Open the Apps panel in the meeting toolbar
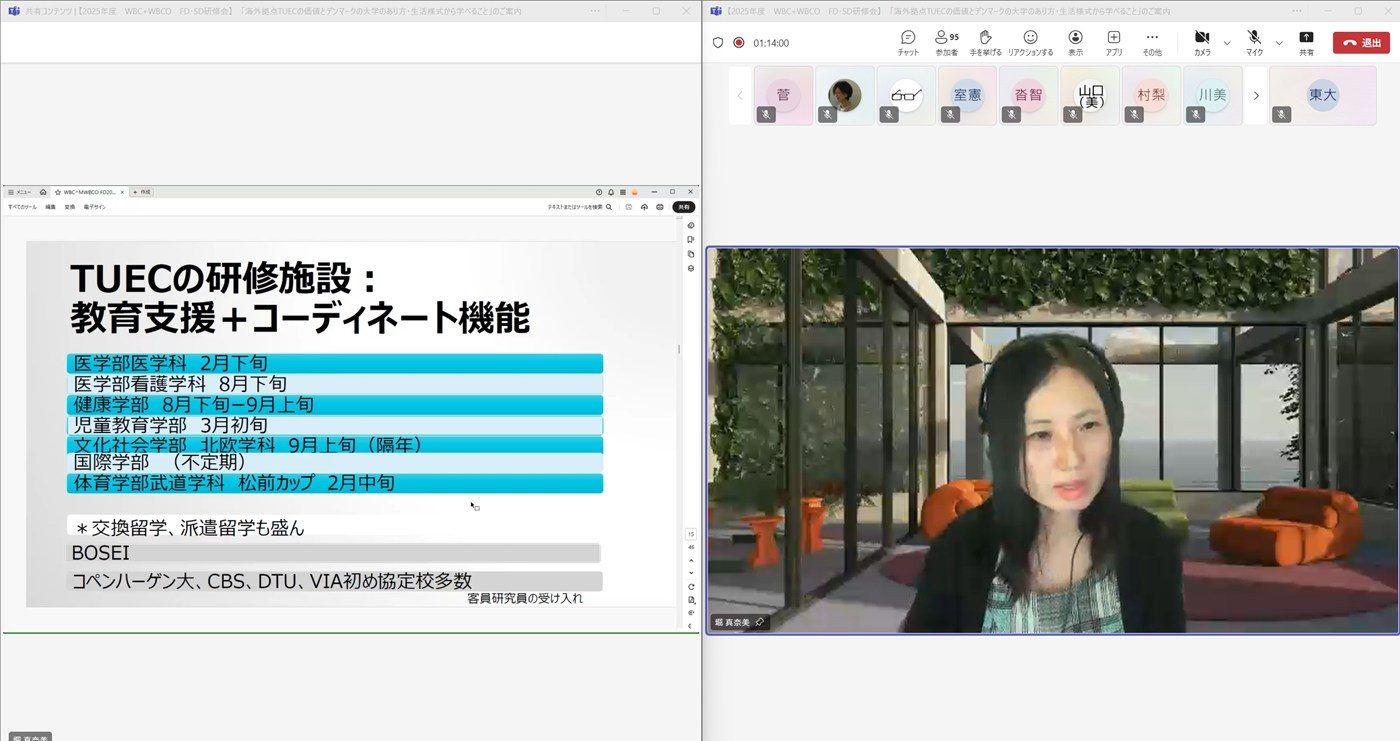 point(1113,42)
